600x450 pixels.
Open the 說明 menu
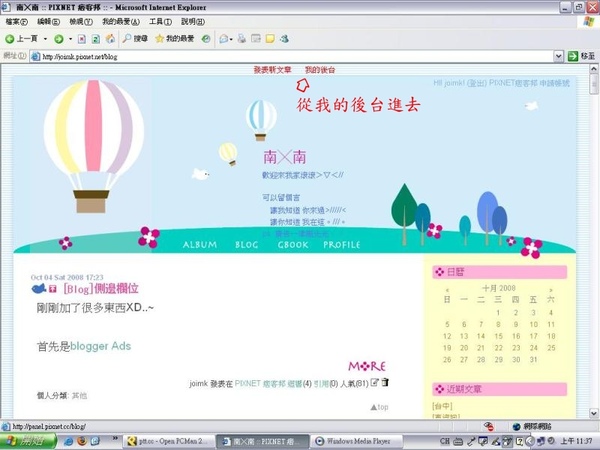[193, 22]
